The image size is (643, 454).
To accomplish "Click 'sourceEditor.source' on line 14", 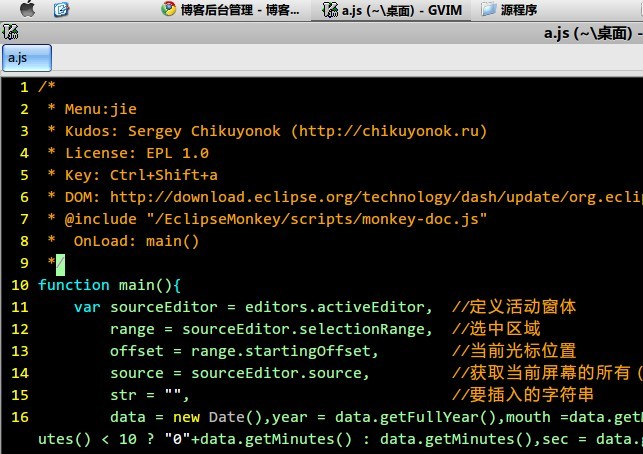I will click(x=276, y=373).
